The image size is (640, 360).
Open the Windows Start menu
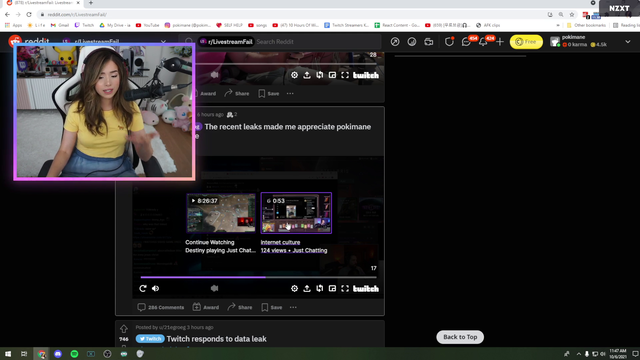coord(8,354)
